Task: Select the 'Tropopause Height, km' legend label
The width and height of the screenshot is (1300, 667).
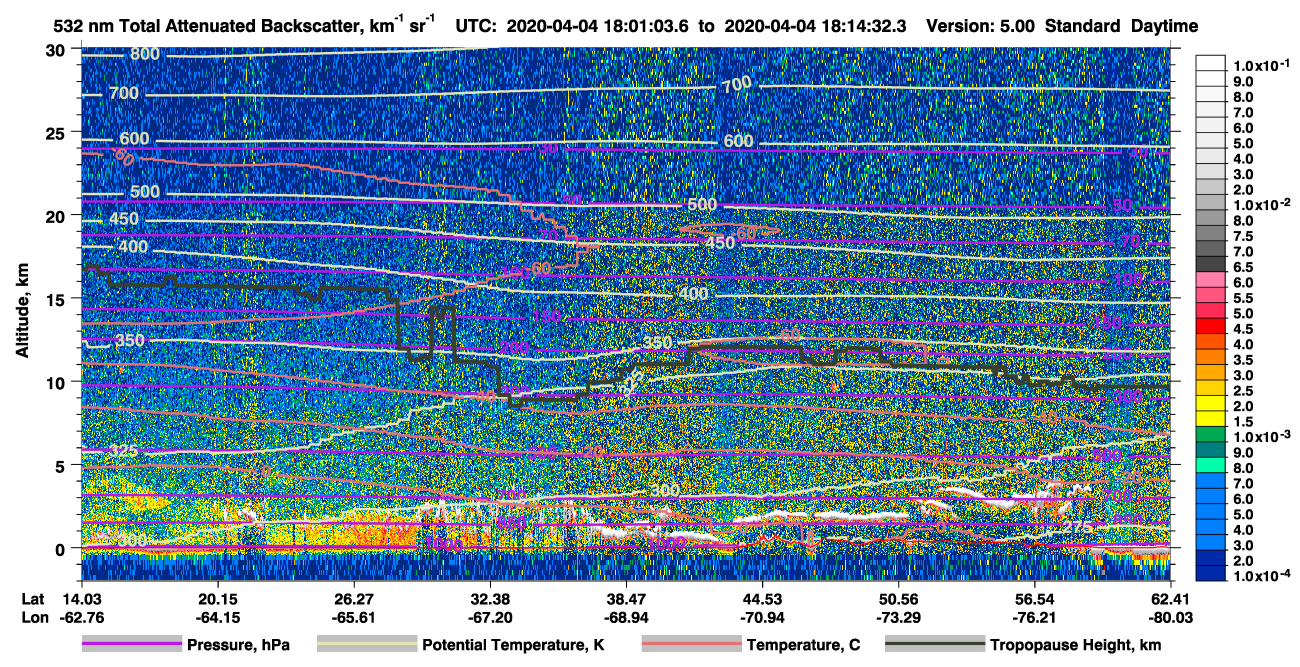Action: point(1076,645)
